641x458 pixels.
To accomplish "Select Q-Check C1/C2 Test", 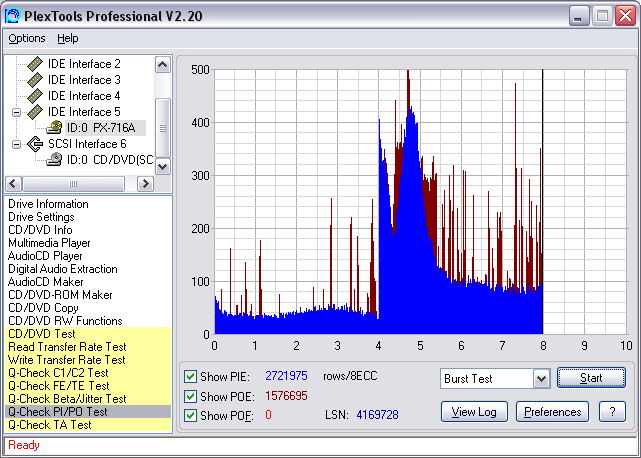I will [x=88, y=373].
